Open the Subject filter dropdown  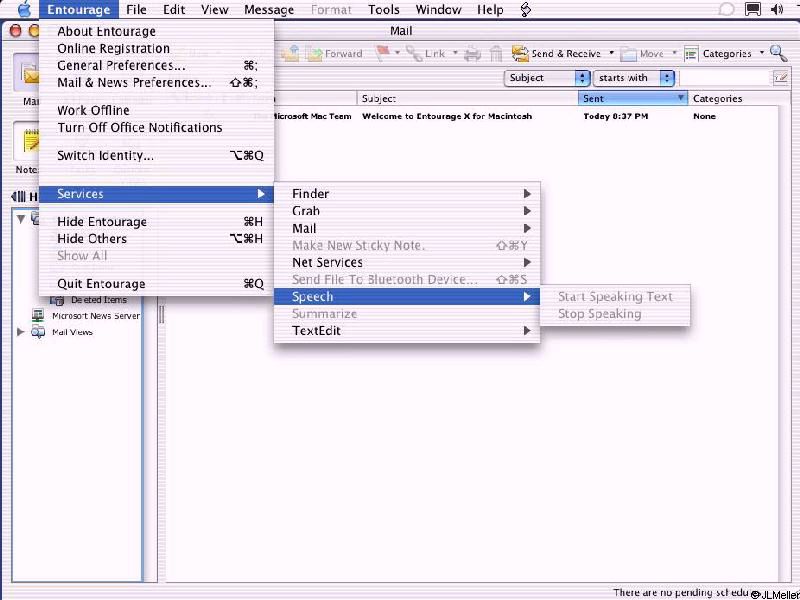point(546,78)
